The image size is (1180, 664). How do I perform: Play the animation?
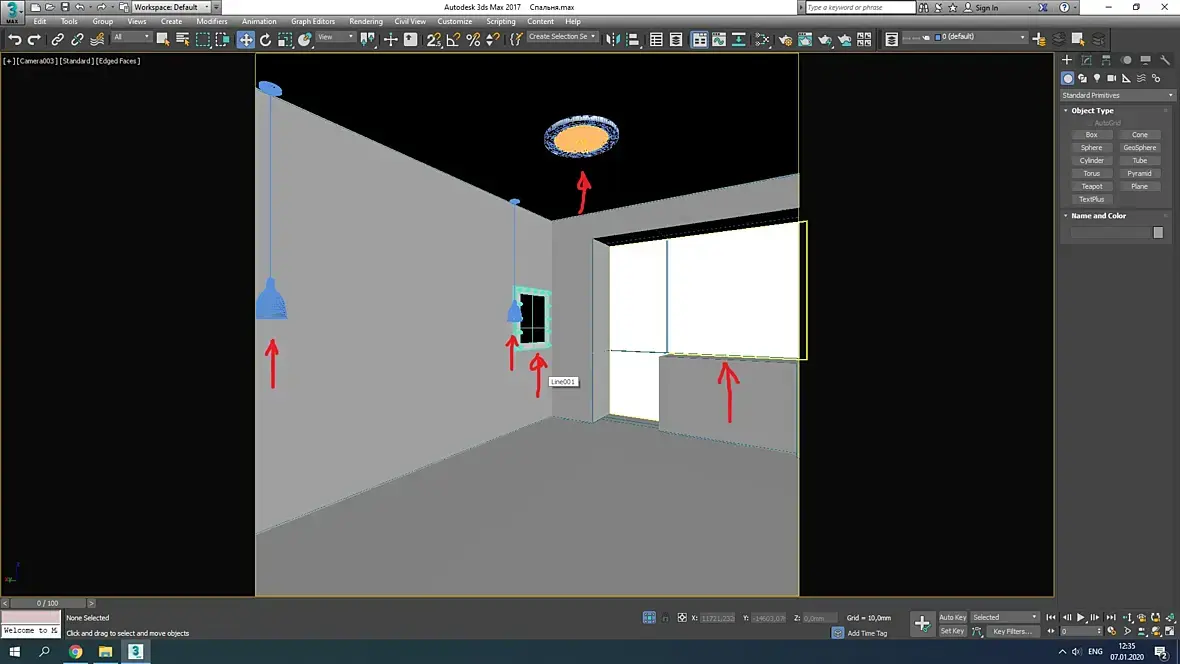tap(1081, 617)
